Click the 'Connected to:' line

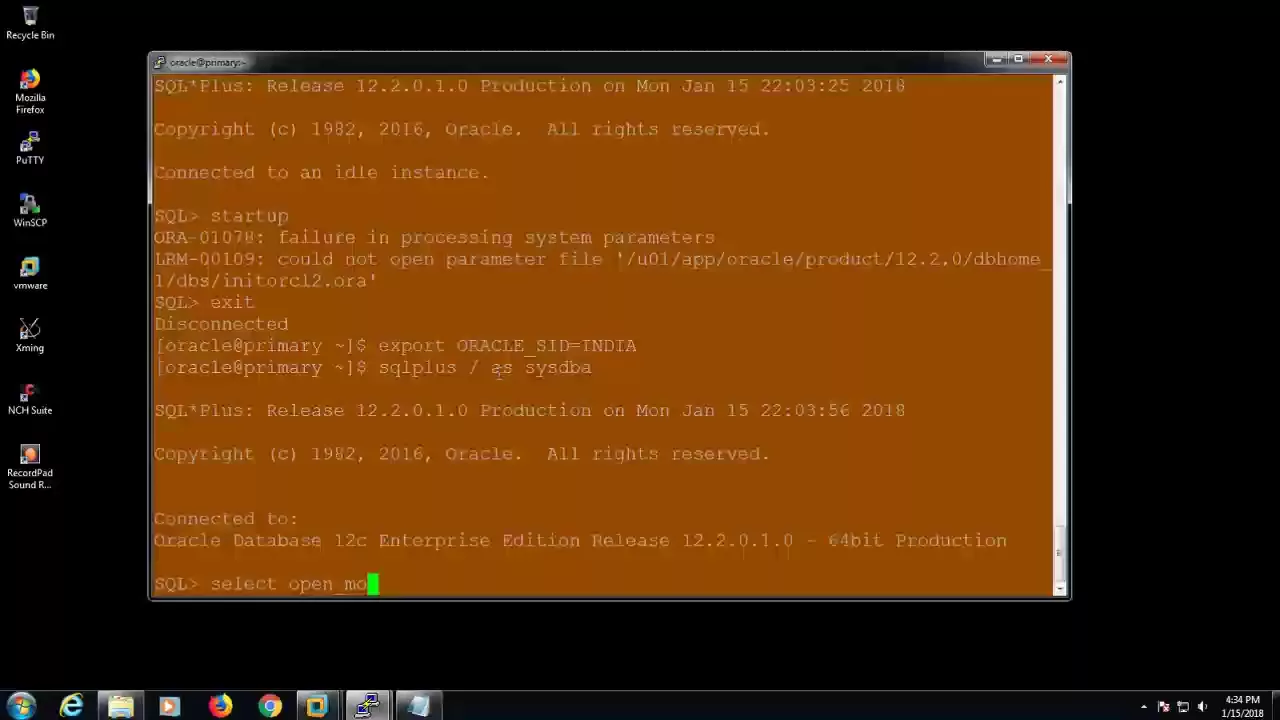(x=226, y=519)
